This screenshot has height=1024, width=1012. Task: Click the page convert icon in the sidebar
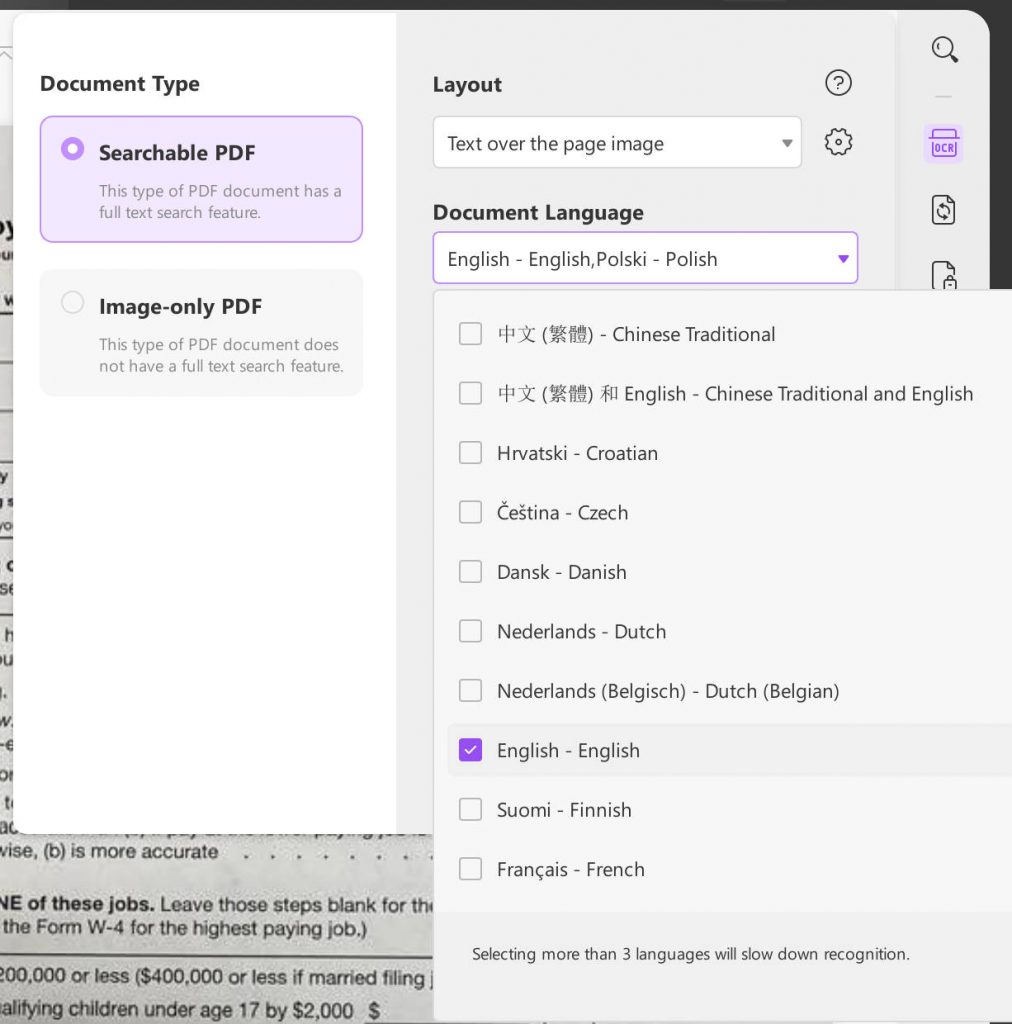tap(943, 210)
